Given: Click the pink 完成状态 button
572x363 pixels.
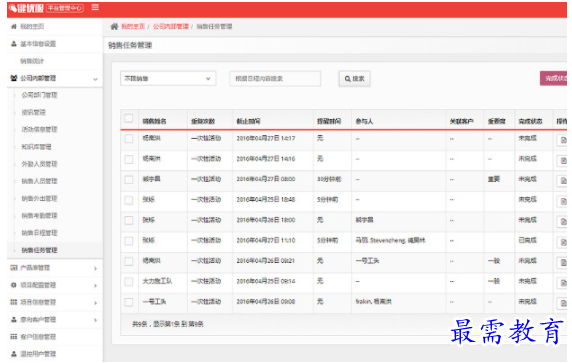Looking at the screenshot, I should coord(554,78).
